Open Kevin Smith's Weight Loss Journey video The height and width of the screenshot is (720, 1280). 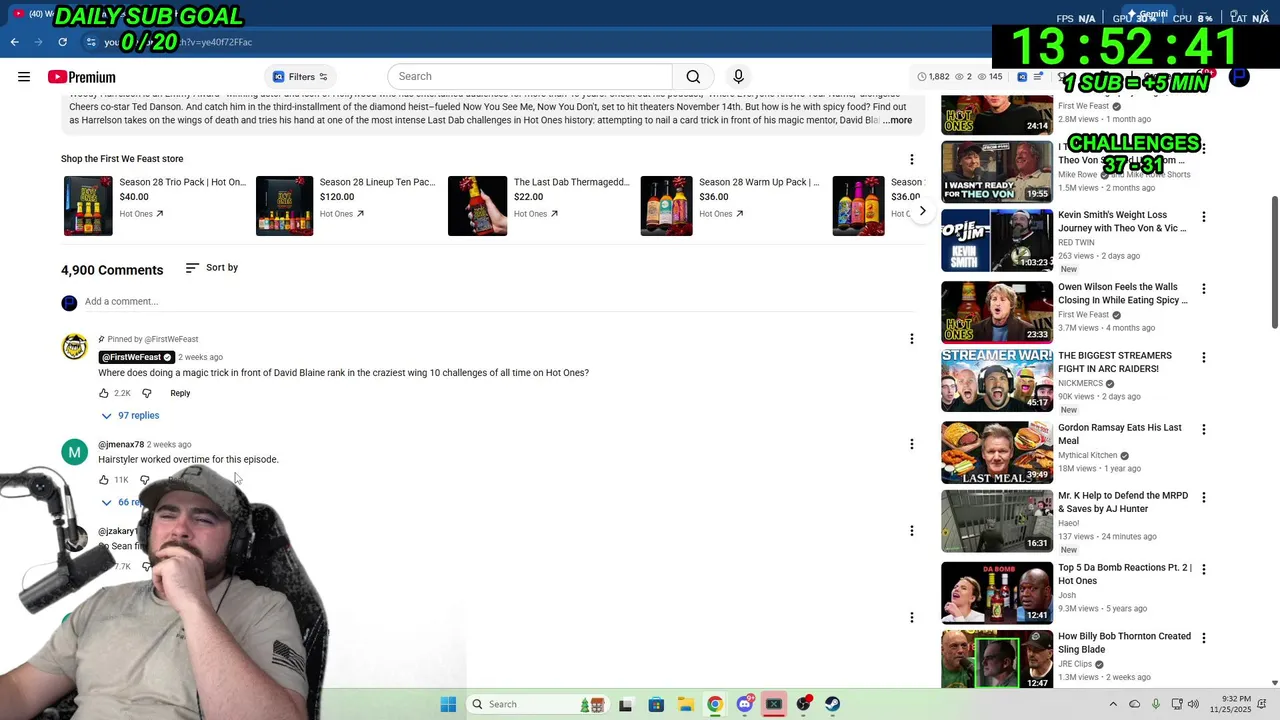1122,221
